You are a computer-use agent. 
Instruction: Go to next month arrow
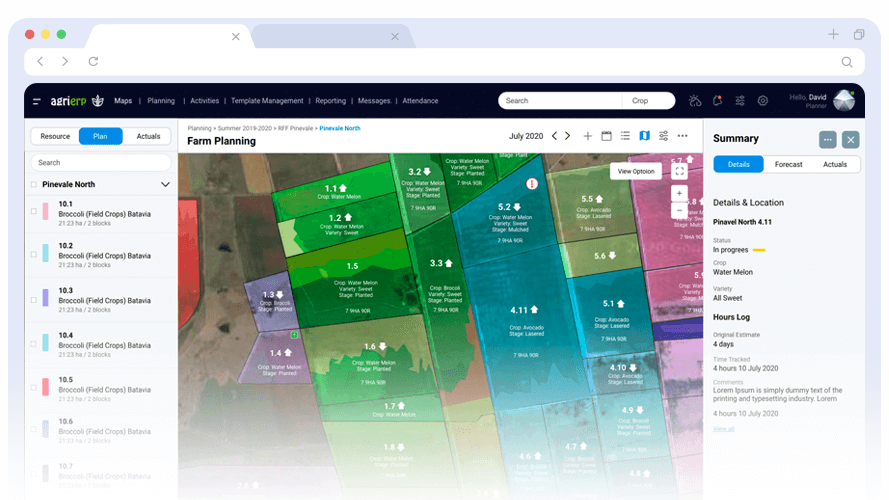[x=568, y=136]
